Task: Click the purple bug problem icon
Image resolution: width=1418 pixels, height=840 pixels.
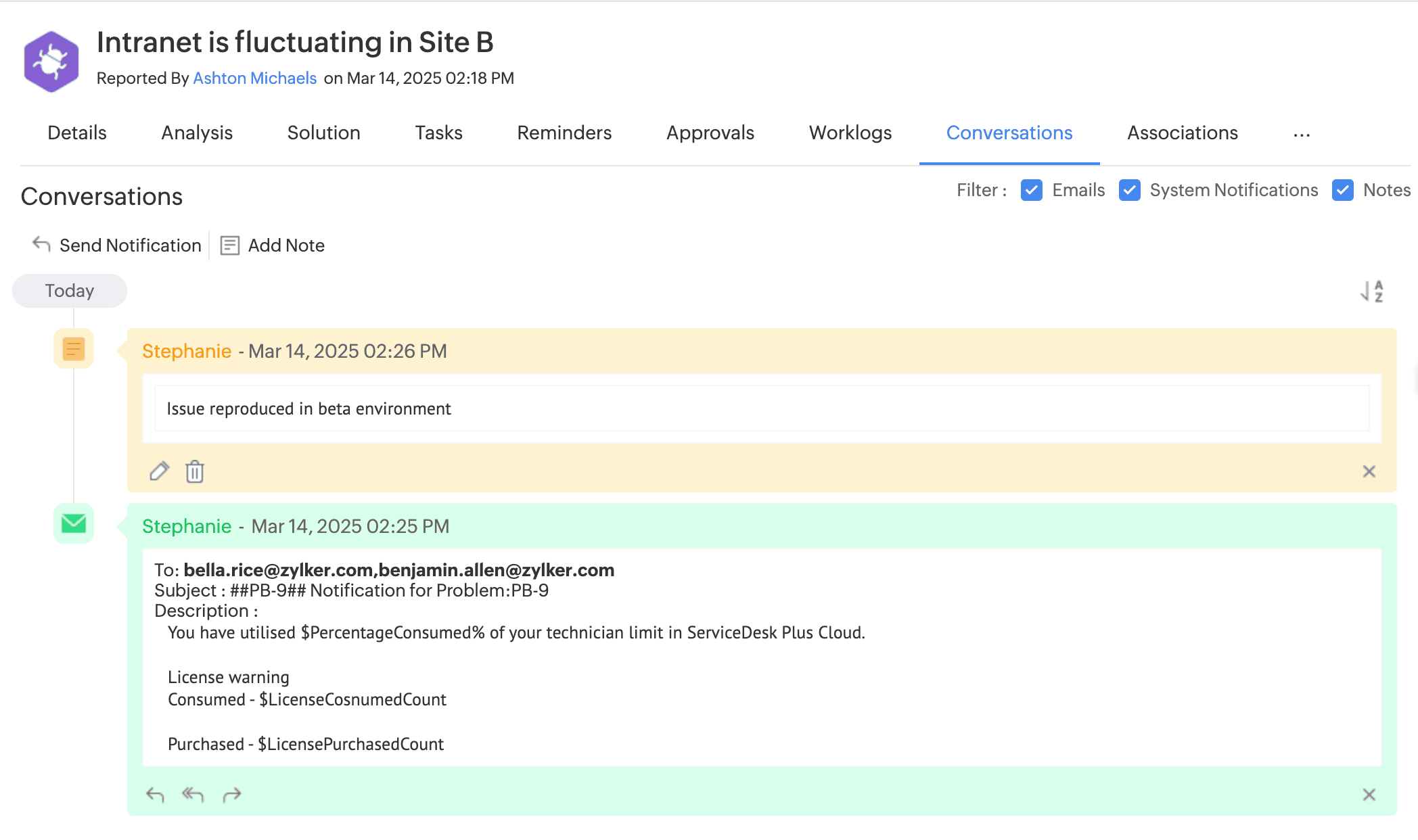Action: pyautogui.click(x=51, y=61)
